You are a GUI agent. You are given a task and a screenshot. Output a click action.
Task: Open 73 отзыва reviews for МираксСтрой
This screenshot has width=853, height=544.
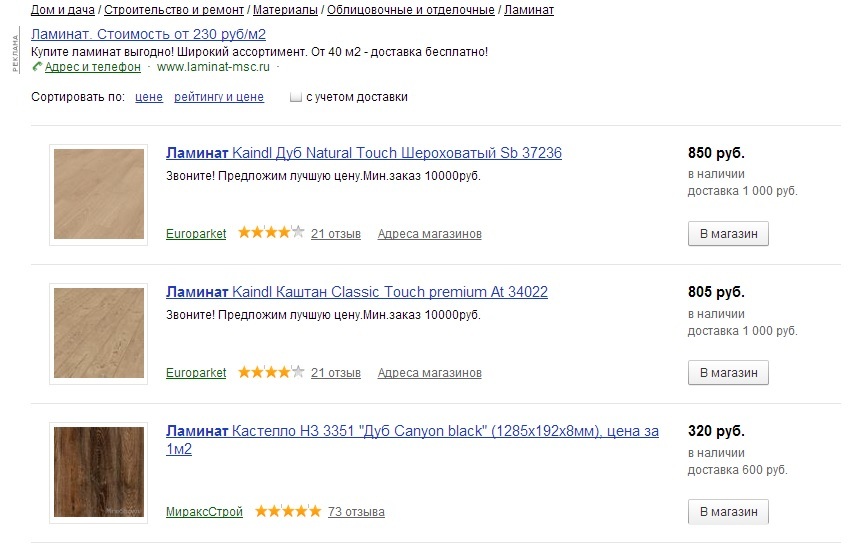tap(356, 512)
